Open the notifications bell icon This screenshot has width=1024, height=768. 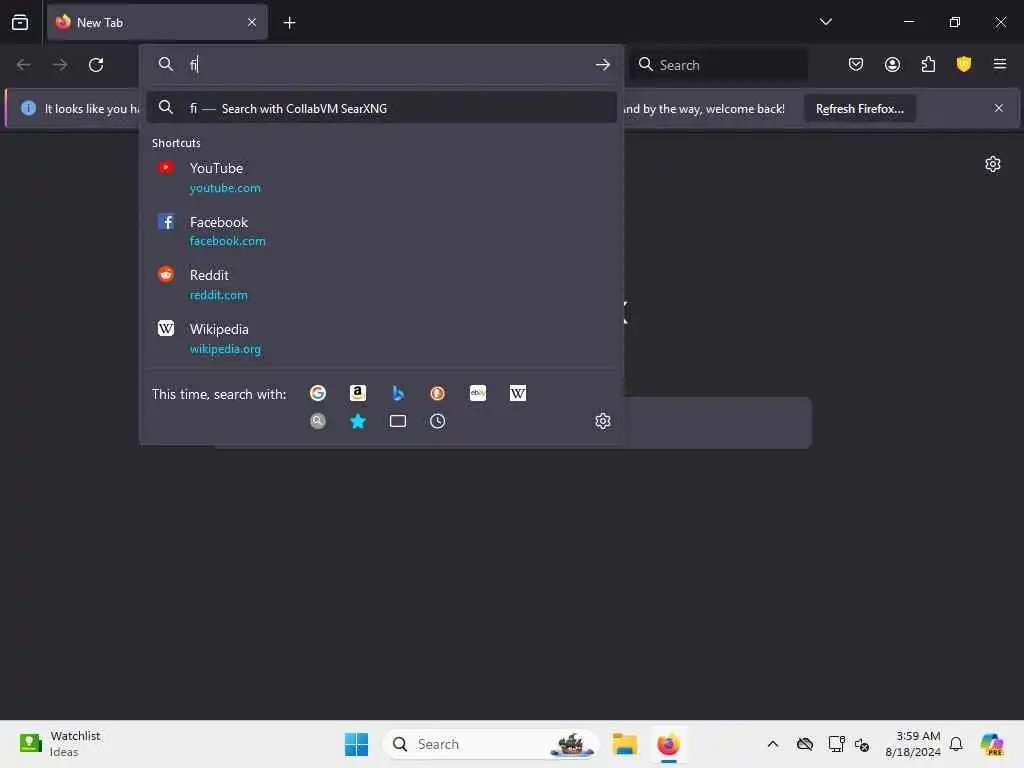(956, 744)
